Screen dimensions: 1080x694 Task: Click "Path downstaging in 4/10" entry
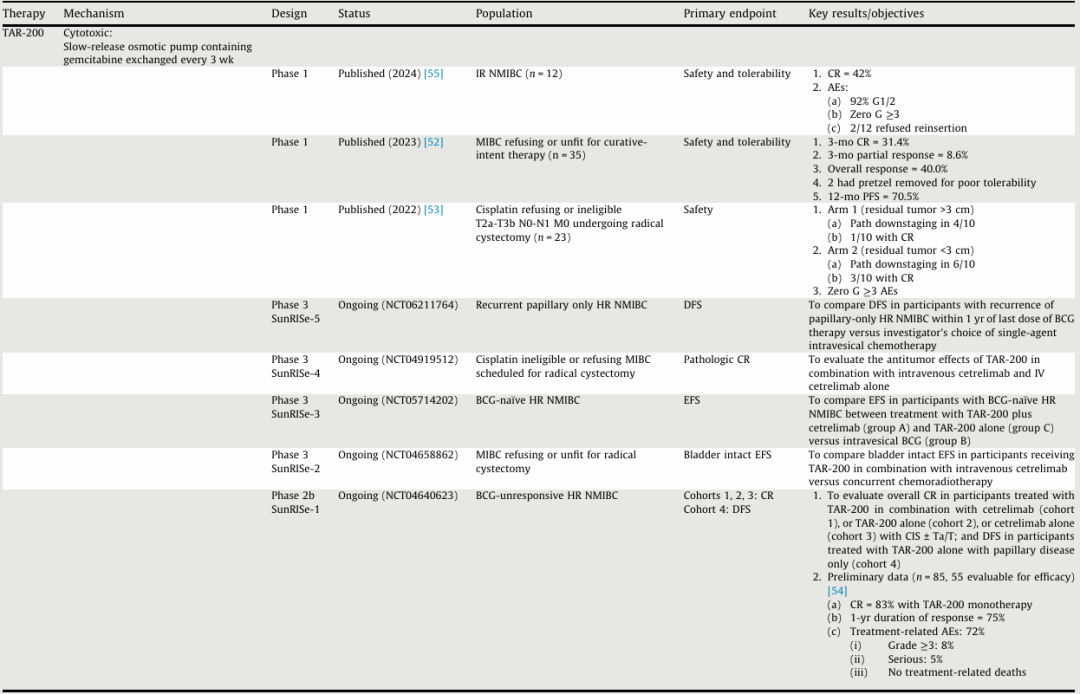pos(912,223)
